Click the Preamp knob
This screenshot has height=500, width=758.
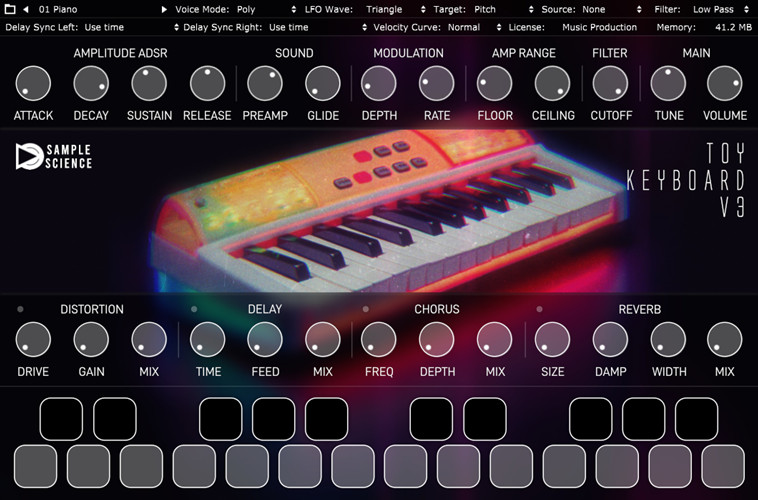point(265,84)
